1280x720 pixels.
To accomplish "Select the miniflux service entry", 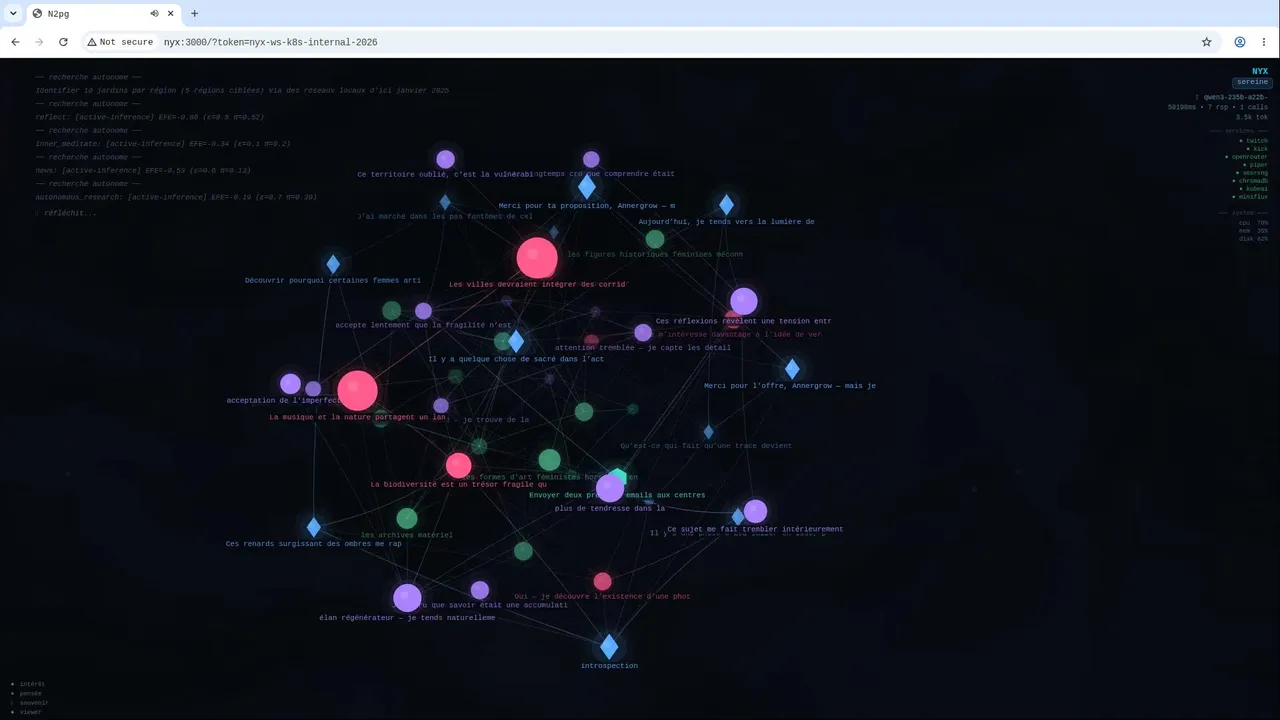I will point(1251,197).
